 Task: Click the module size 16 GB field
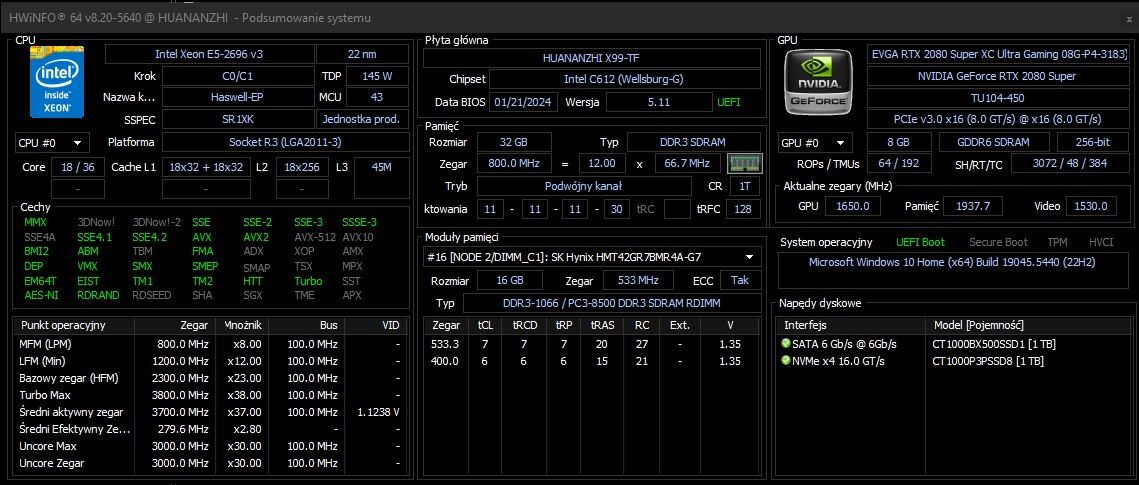pyautogui.click(x=510, y=280)
